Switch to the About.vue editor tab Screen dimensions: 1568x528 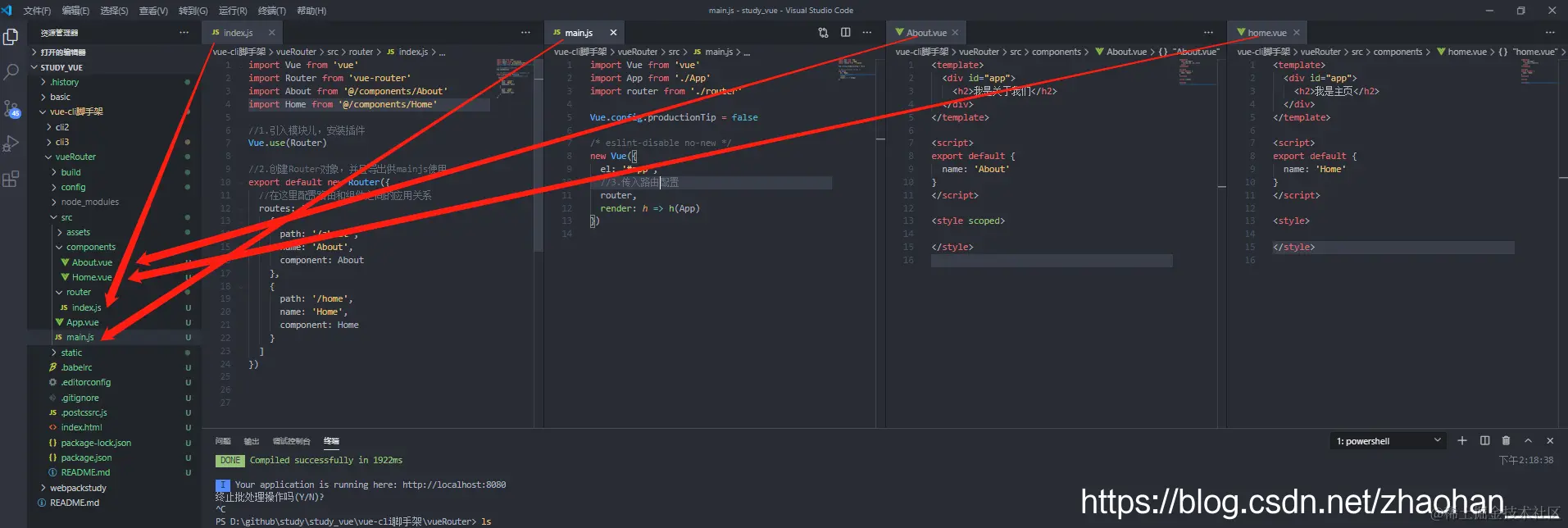[x=926, y=33]
